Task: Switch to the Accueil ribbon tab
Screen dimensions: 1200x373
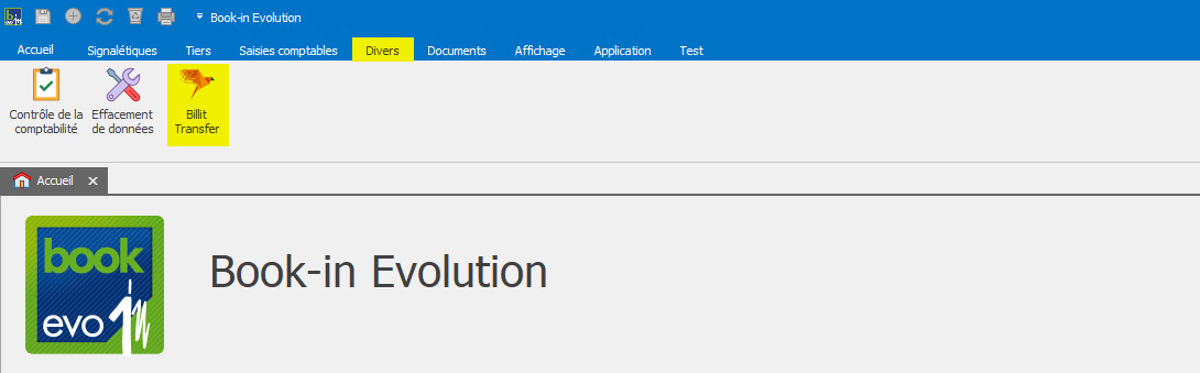Action: (35, 50)
